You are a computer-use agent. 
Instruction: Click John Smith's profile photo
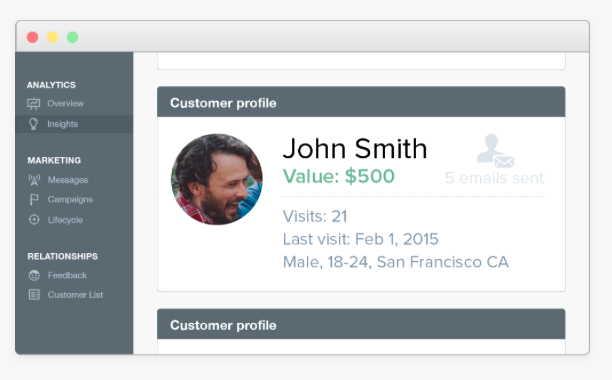(217, 179)
